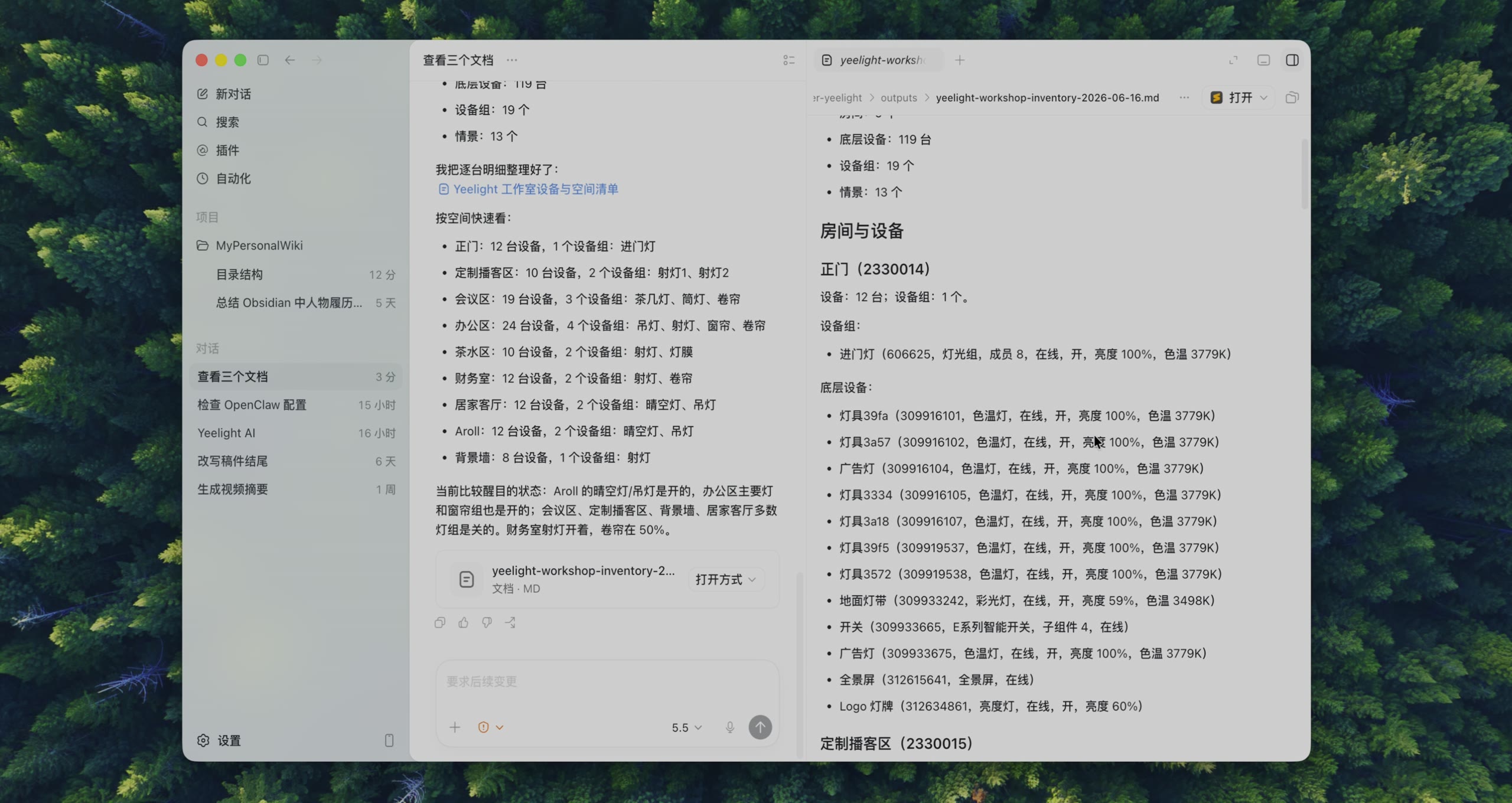Click the er-yeelight breadcrumb segment
This screenshot has width=1512, height=803.
point(838,98)
